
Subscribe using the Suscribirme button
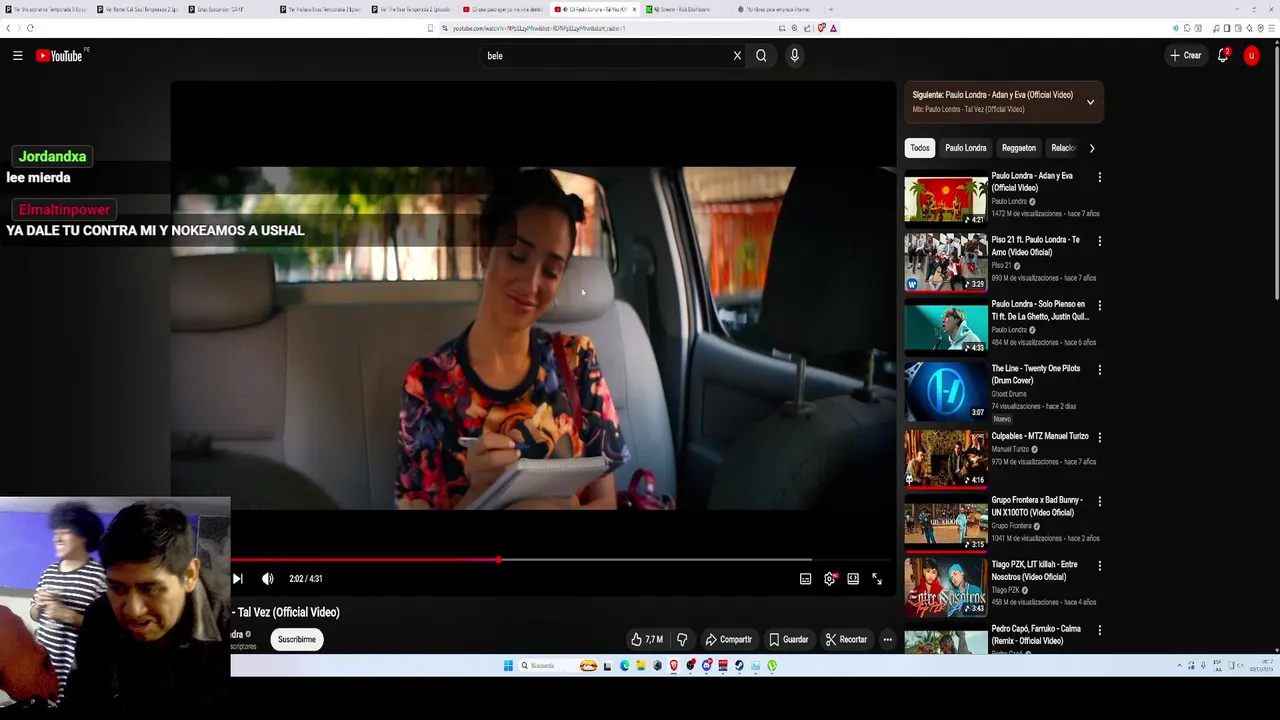coord(296,639)
